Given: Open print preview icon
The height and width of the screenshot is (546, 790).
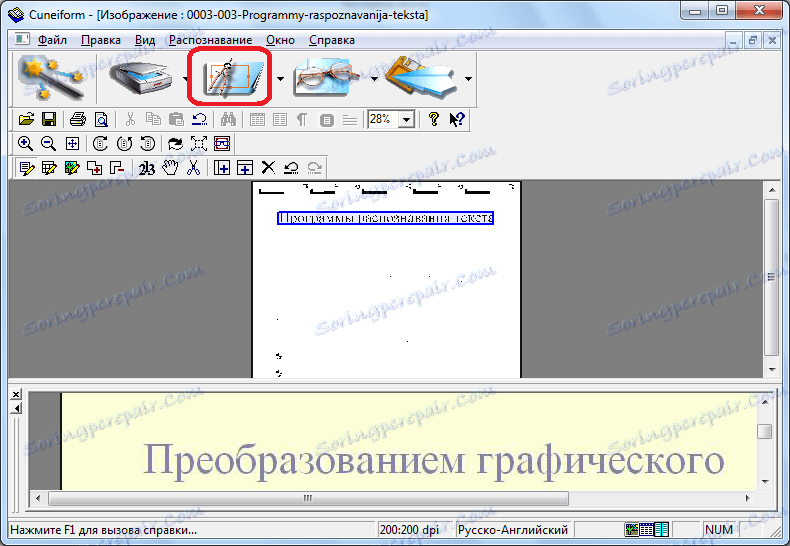Looking at the screenshot, I should [101, 119].
